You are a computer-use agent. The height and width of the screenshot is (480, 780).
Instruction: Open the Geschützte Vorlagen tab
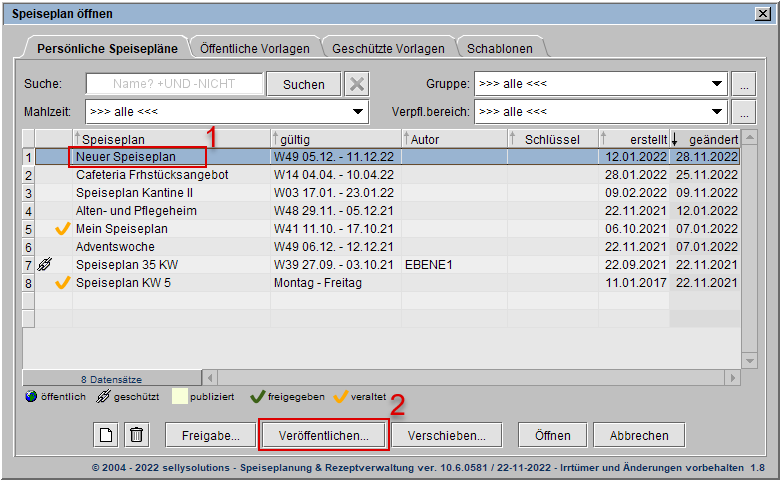click(388, 48)
